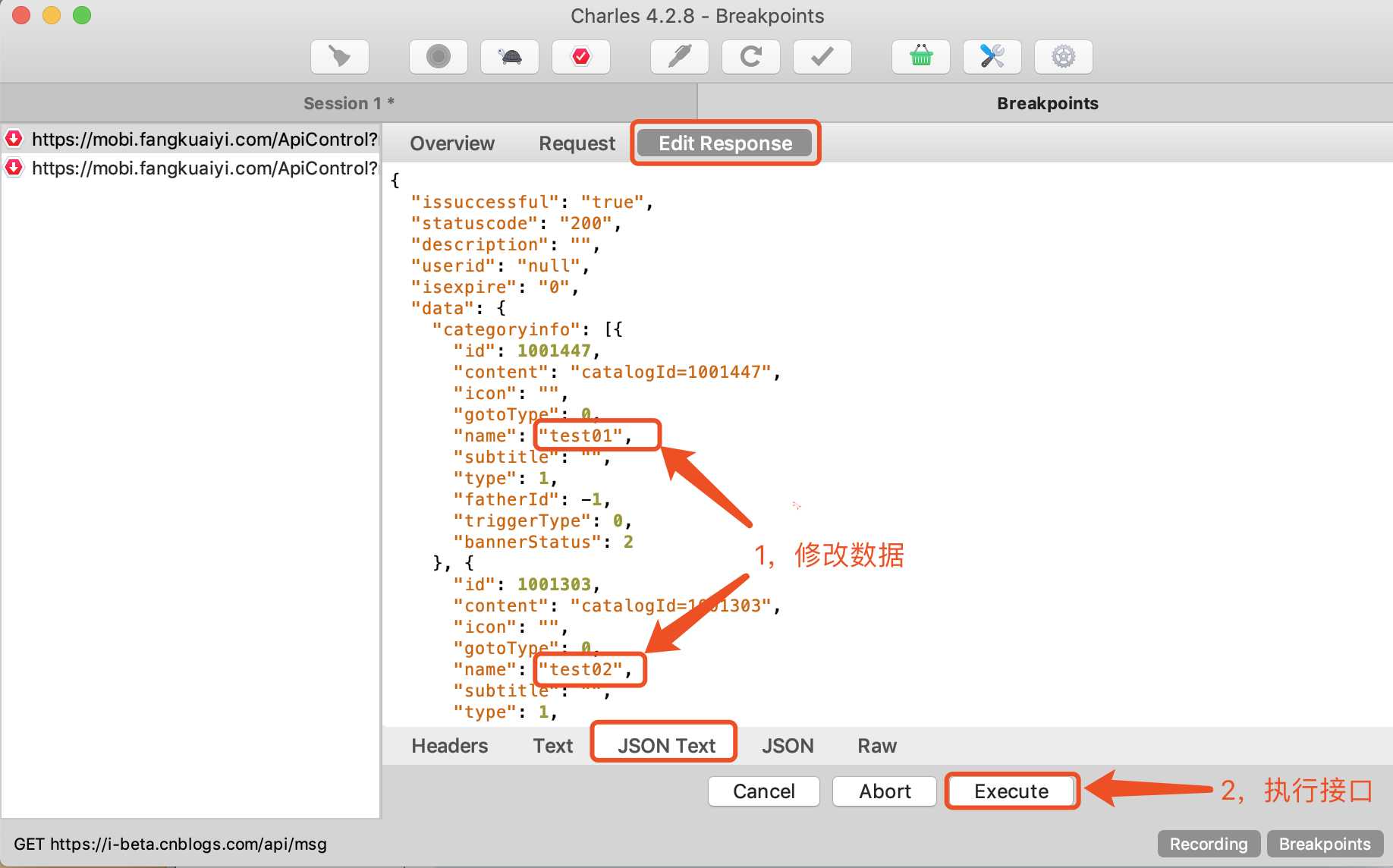1393x868 pixels.
Task: Toggle recording with the record icon
Action: 439,57
